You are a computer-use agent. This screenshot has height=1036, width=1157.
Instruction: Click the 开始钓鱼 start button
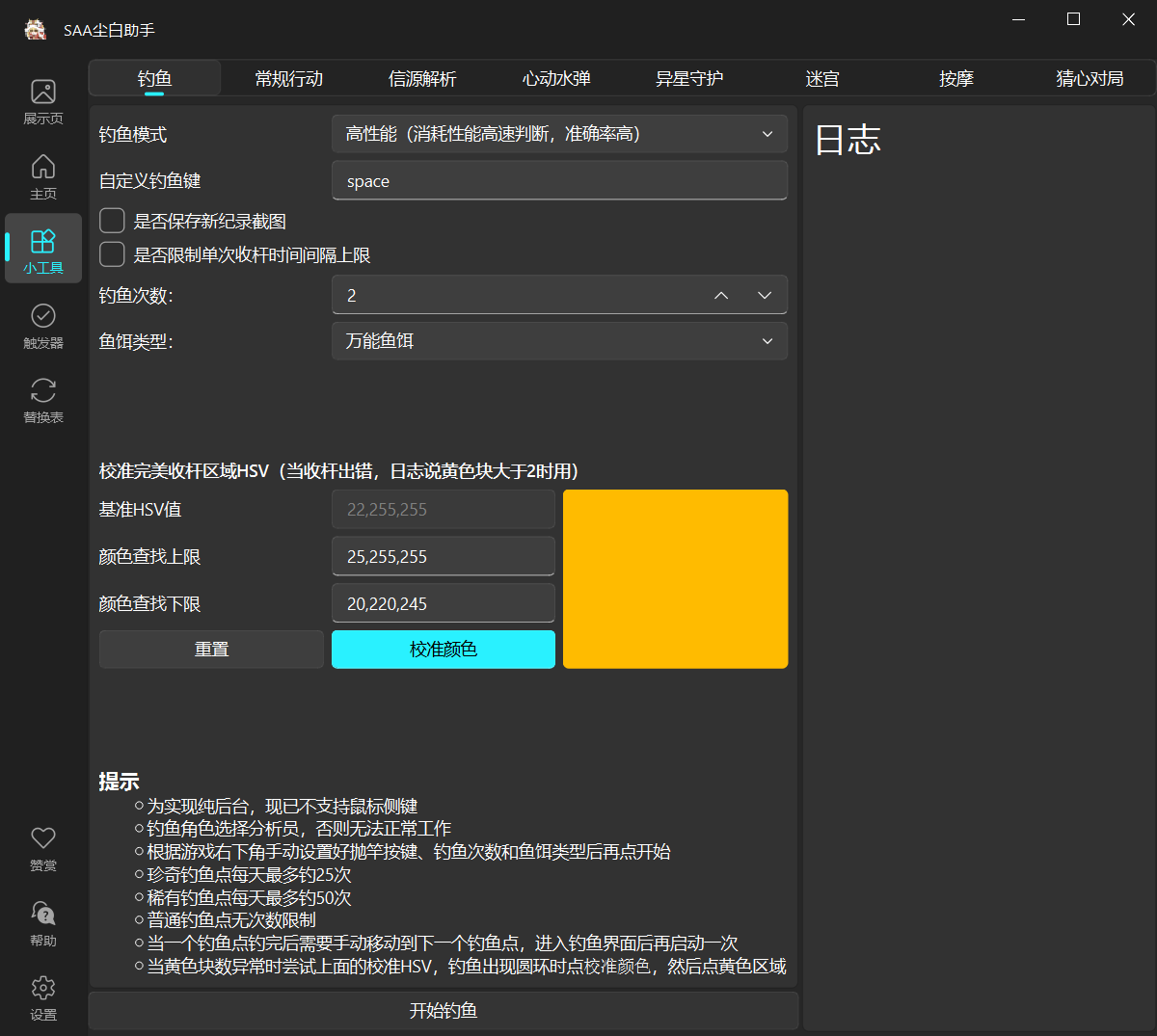coord(444,1011)
